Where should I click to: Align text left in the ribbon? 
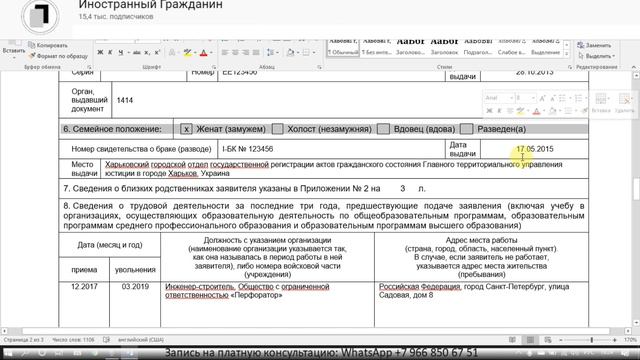coord(225,53)
